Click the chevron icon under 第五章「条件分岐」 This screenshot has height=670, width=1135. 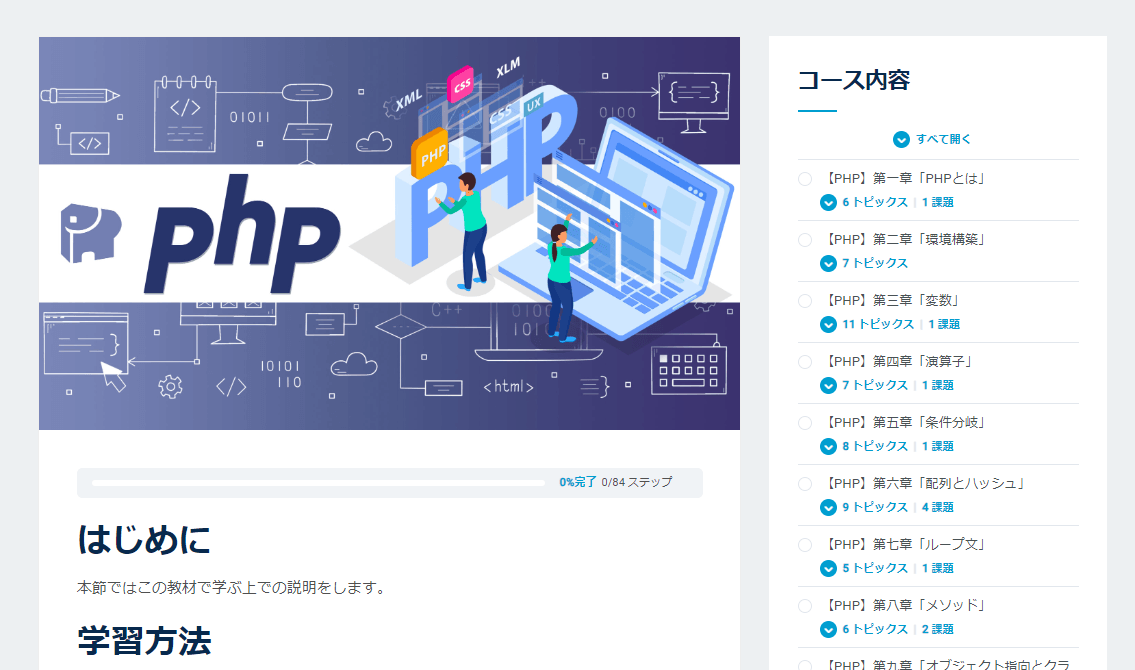pos(829,446)
